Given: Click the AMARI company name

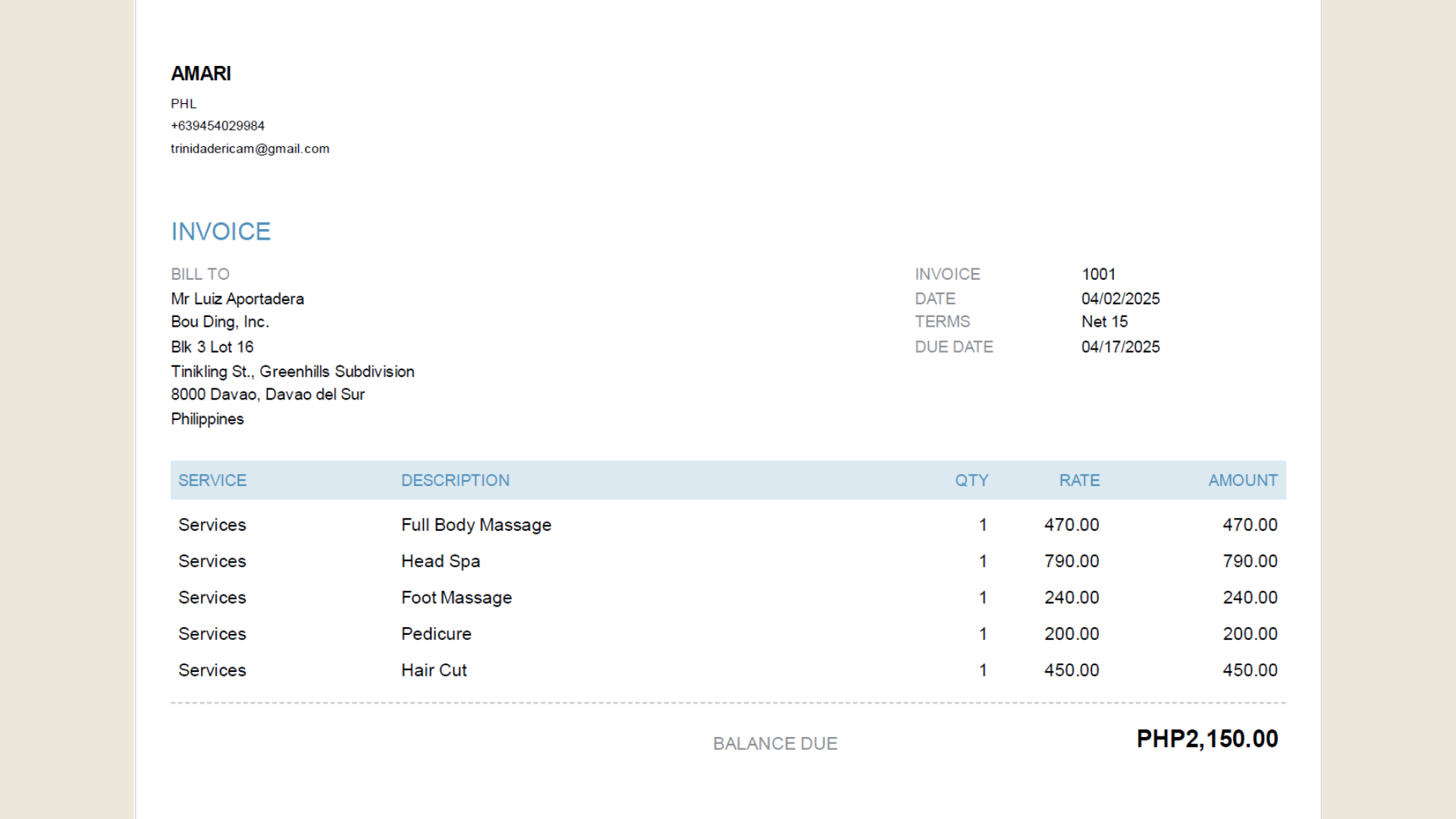Looking at the screenshot, I should tap(201, 74).
